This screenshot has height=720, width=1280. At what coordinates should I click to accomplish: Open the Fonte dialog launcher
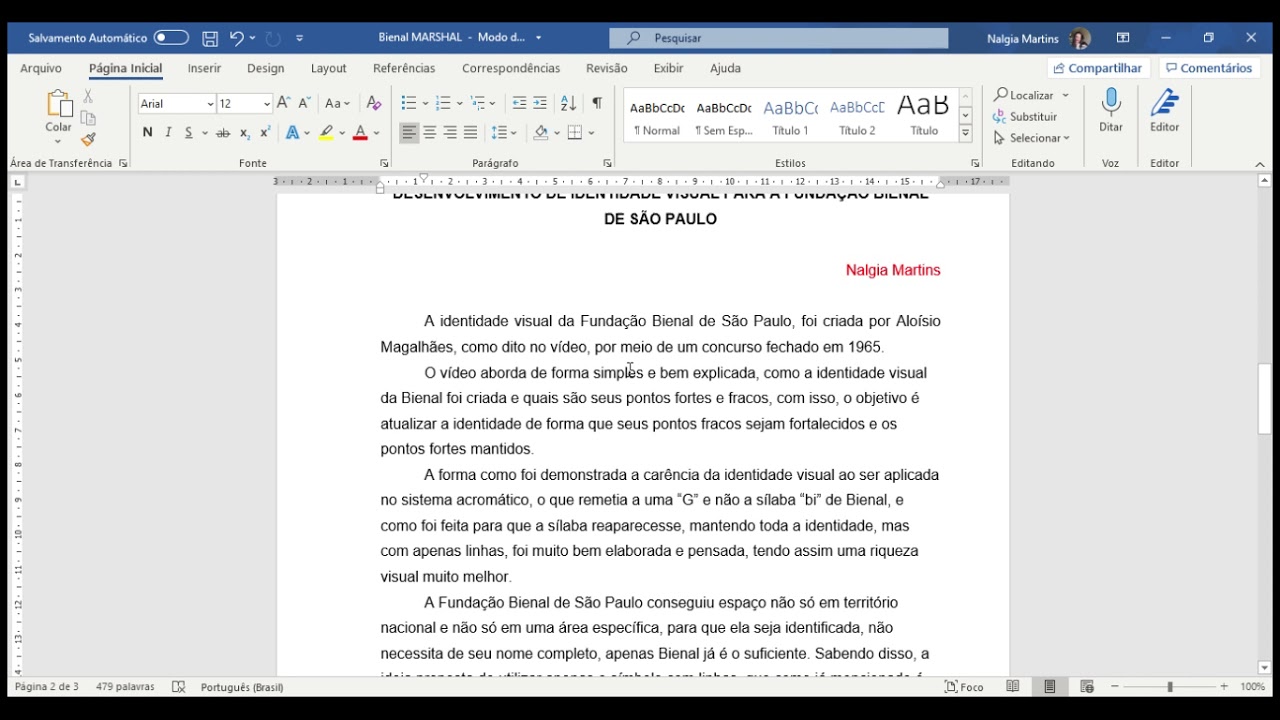click(384, 163)
